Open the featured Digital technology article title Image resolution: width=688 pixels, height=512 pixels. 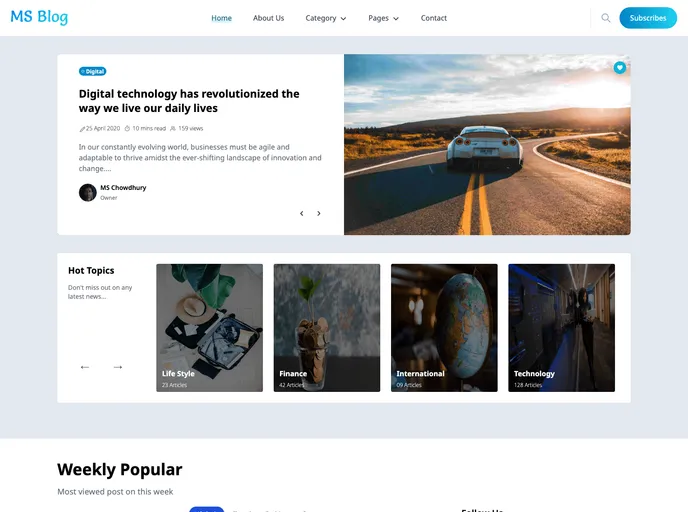tap(189, 101)
